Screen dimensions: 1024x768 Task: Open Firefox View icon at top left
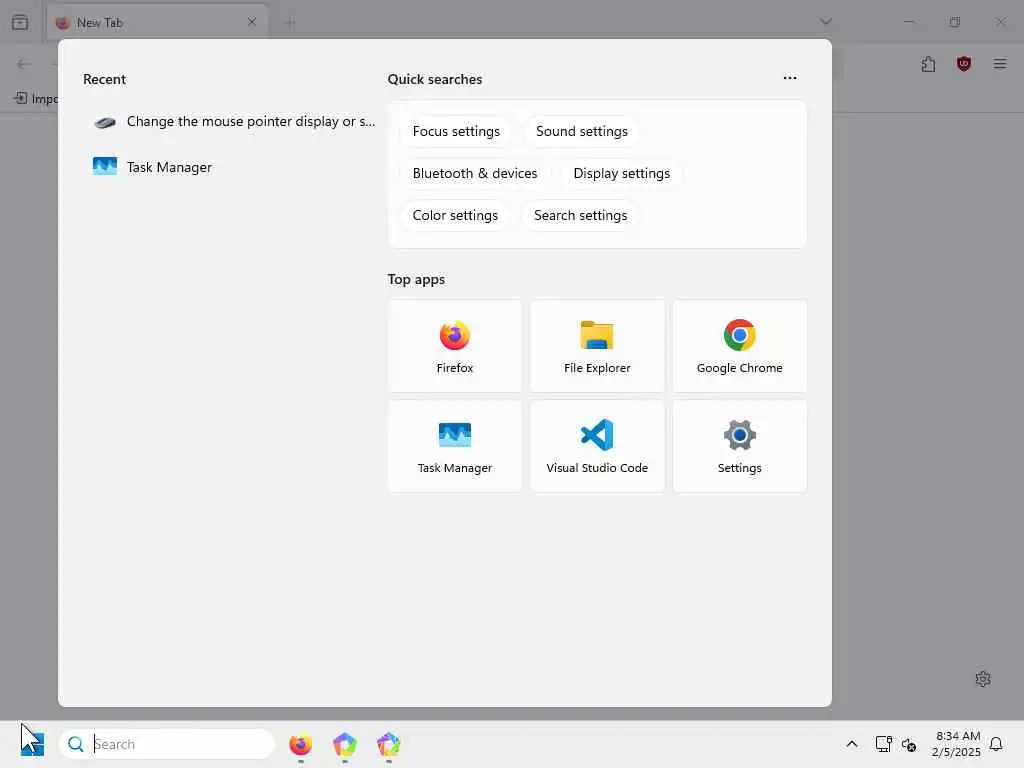coord(20,22)
